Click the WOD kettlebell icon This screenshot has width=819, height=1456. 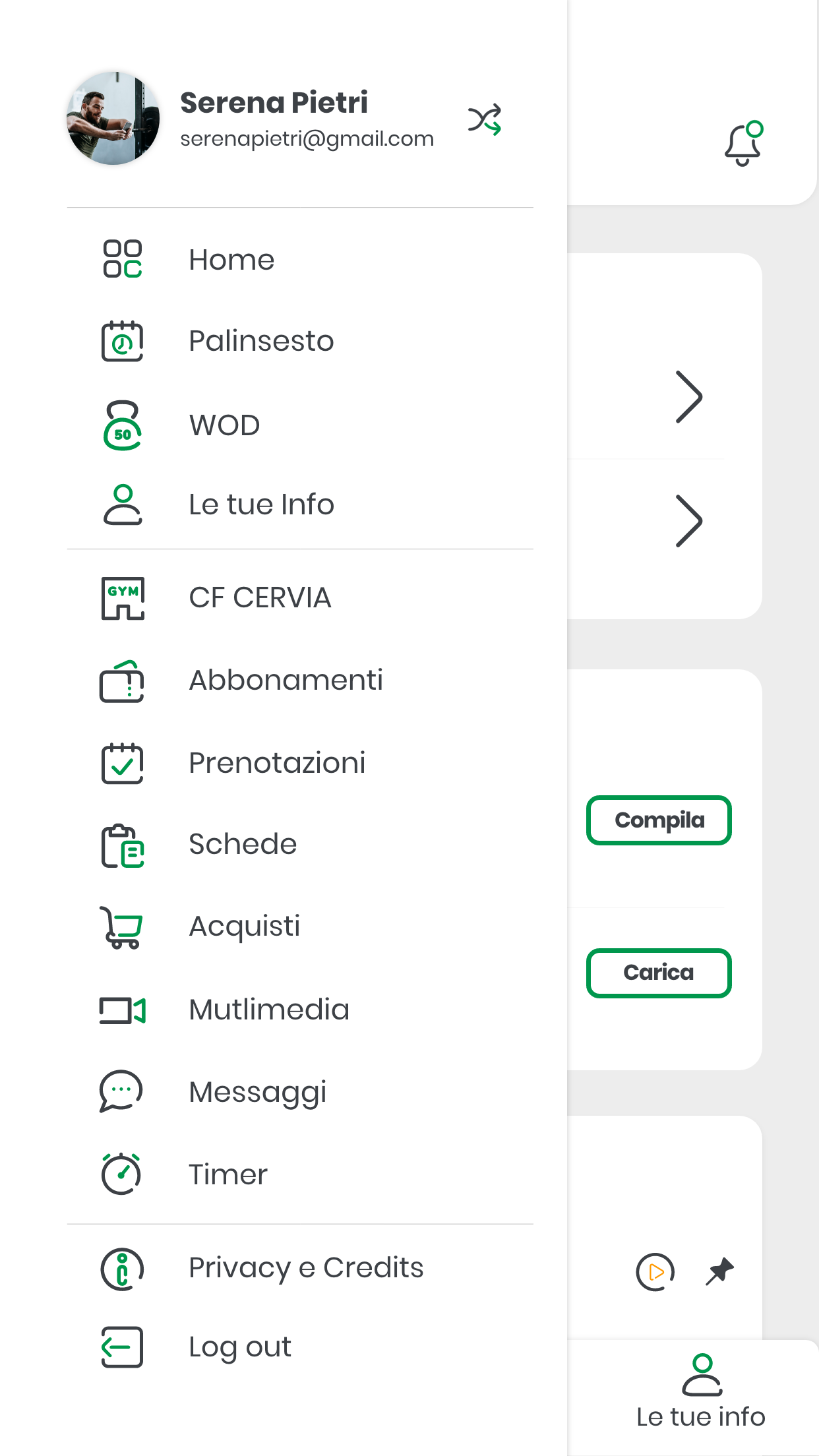point(123,425)
